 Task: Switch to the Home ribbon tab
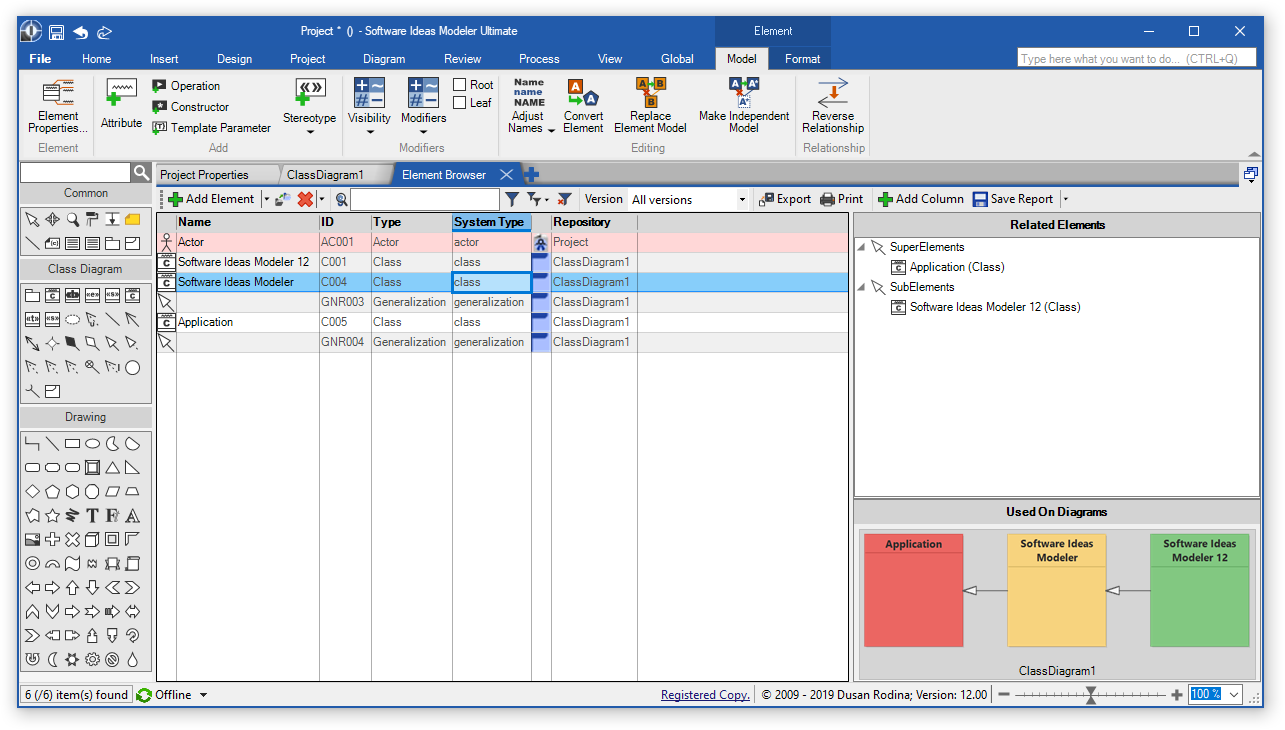click(x=97, y=59)
